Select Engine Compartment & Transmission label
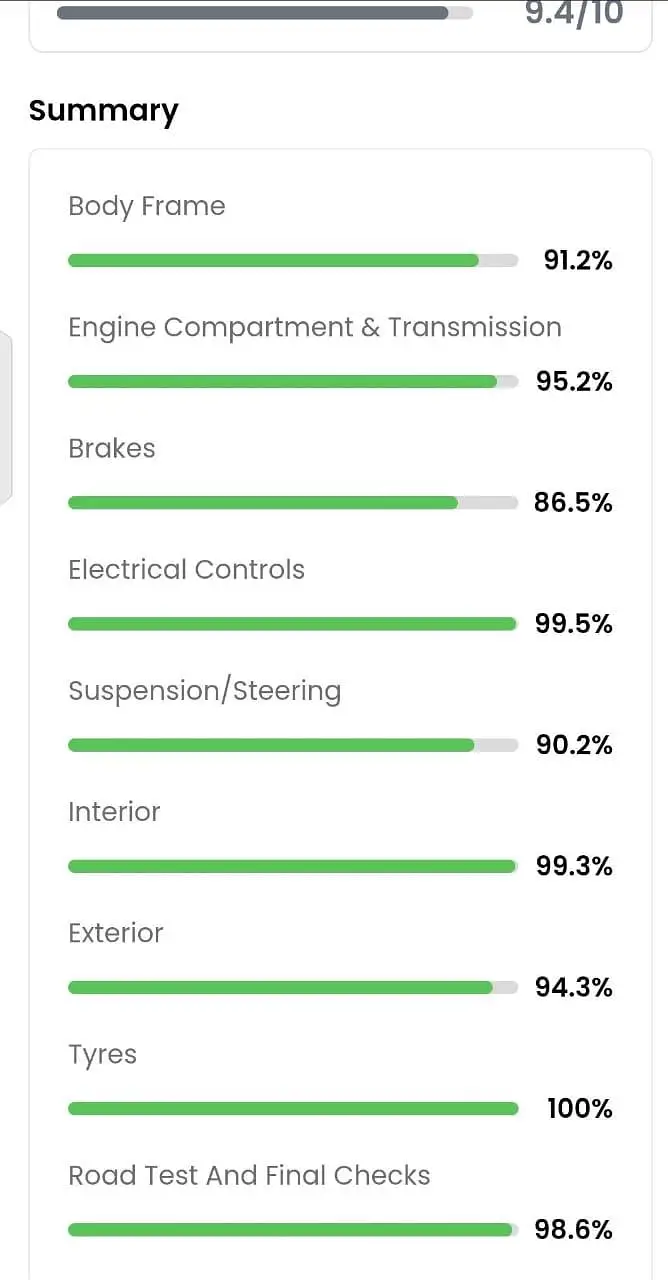668x1280 pixels. [314, 327]
